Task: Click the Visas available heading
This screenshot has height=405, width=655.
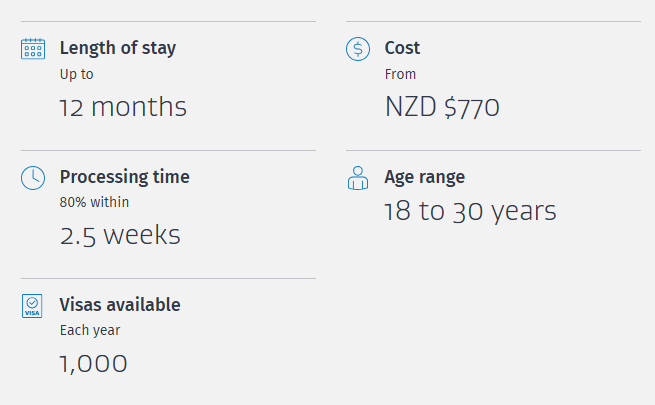Action: 120,304
